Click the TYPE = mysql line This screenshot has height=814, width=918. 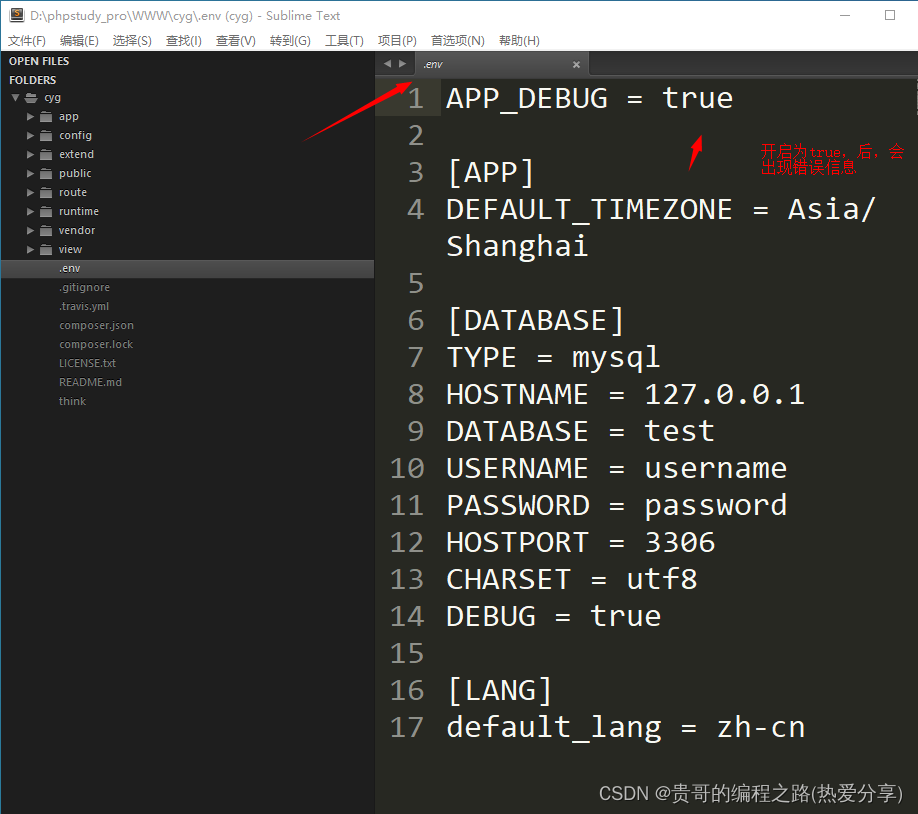(x=553, y=358)
